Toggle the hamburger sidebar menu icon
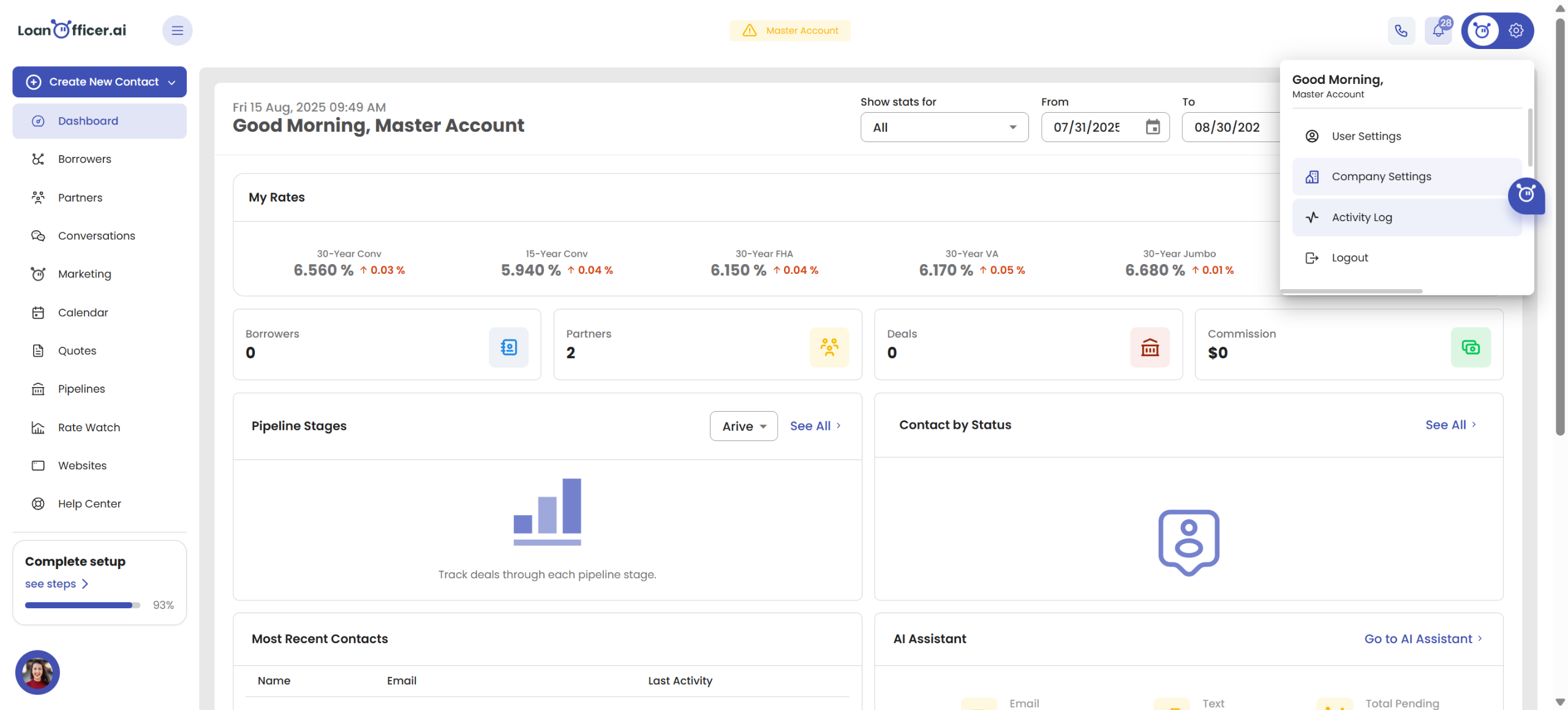 click(x=177, y=31)
